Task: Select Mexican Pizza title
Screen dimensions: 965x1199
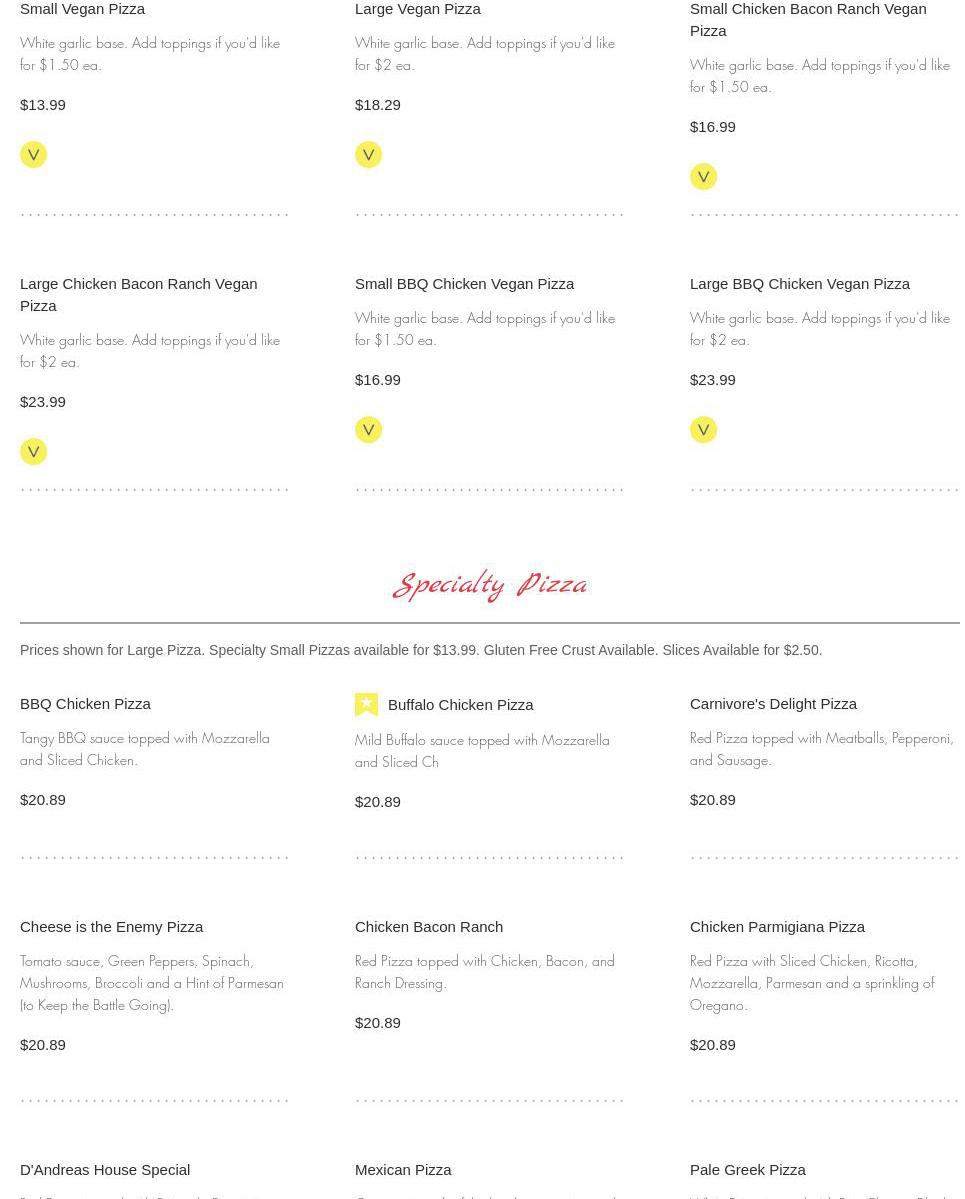Action: coord(403,1169)
